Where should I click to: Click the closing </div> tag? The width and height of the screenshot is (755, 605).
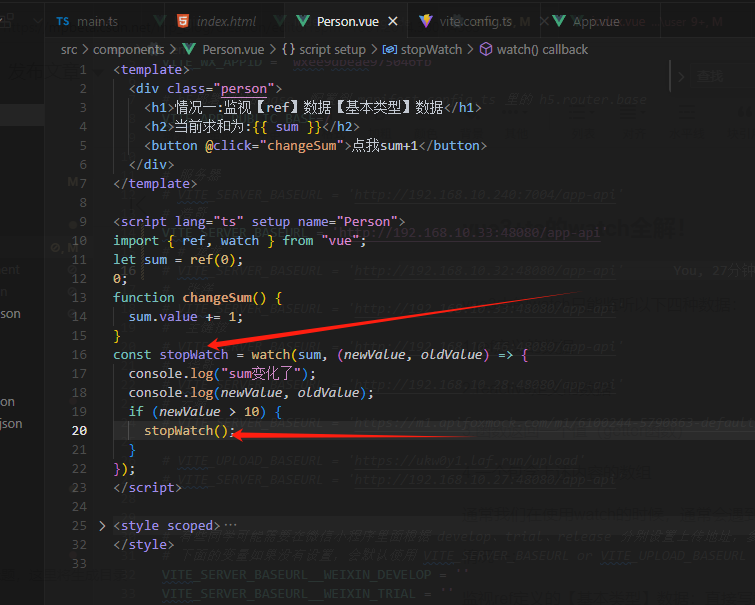point(151,165)
